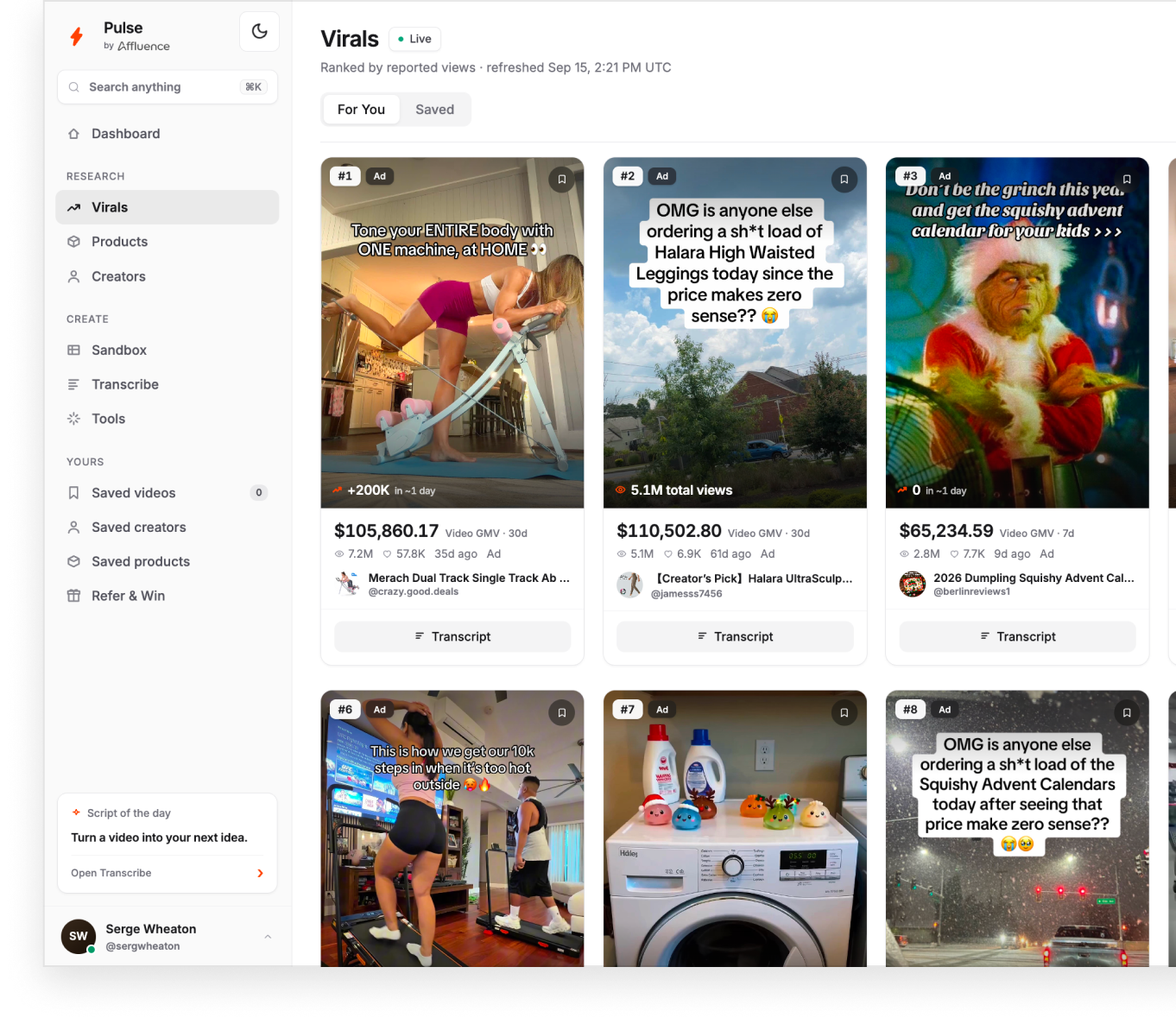1176x1024 pixels.
Task: Click the @jamesss7456 avatar image
Action: point(629,585)
